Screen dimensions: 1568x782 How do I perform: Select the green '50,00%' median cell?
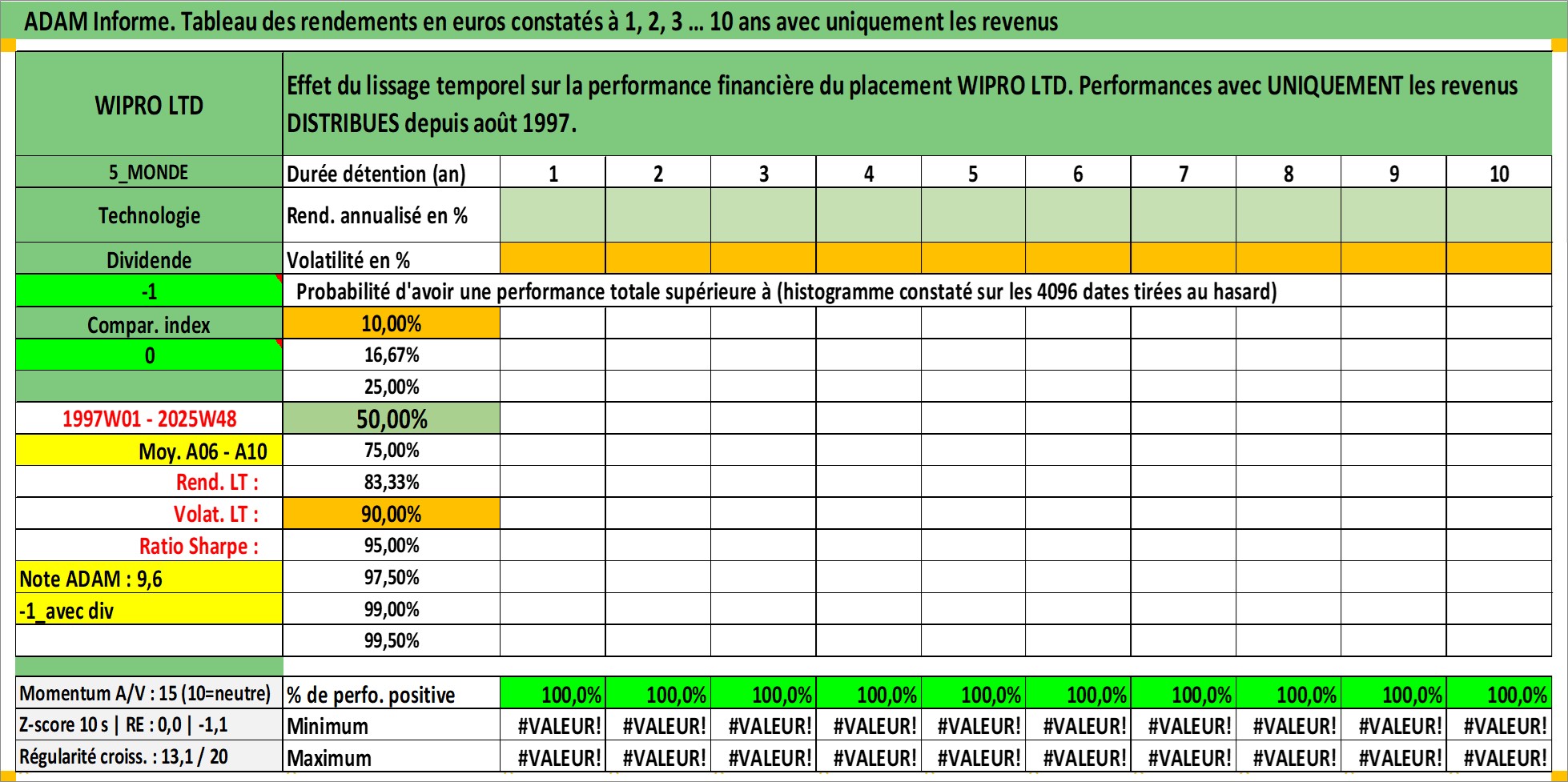click(392, 419)
